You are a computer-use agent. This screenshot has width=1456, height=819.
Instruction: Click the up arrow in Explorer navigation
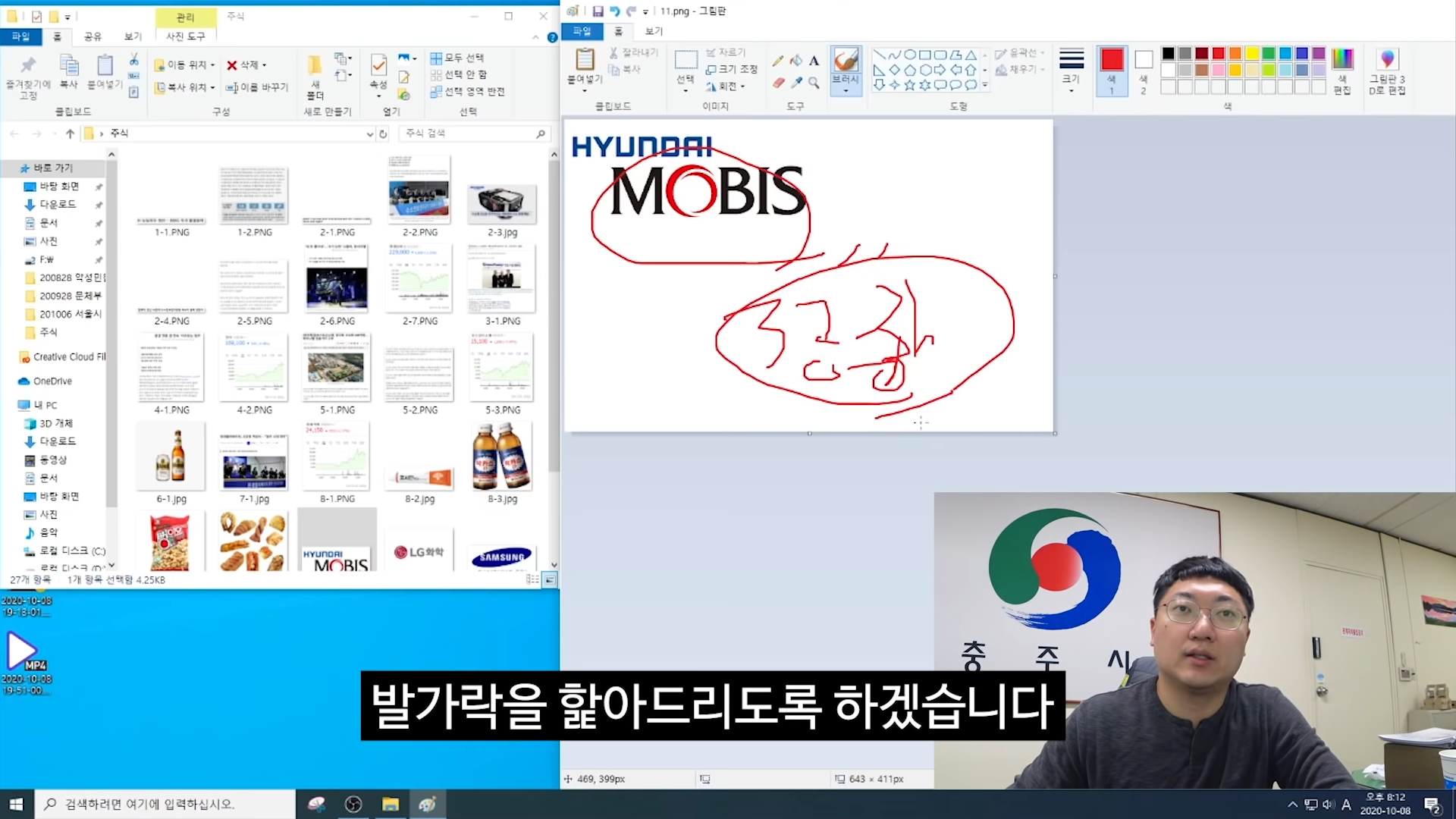[70, 133]
